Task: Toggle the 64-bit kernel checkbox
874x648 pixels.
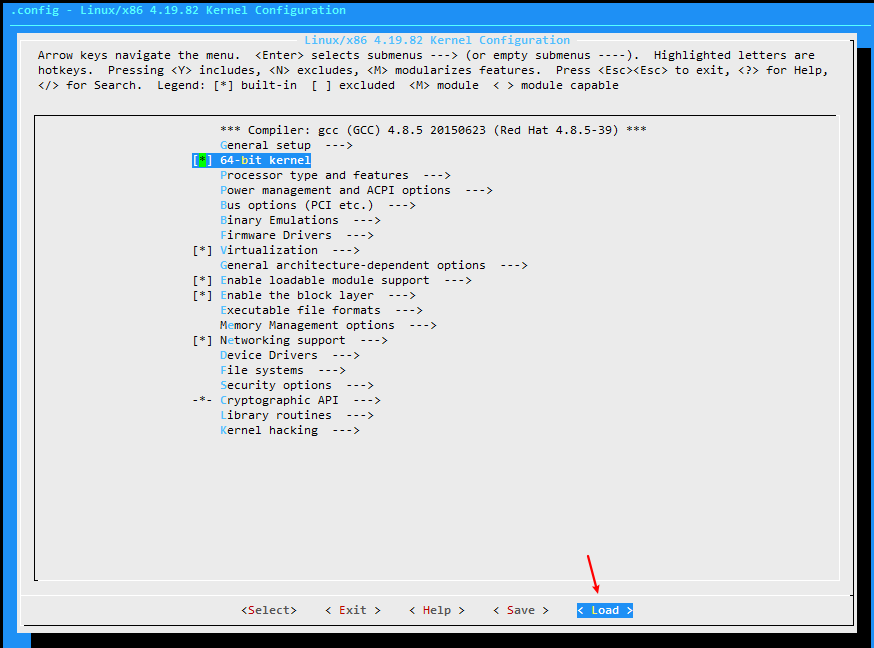Action: [202, 160]
